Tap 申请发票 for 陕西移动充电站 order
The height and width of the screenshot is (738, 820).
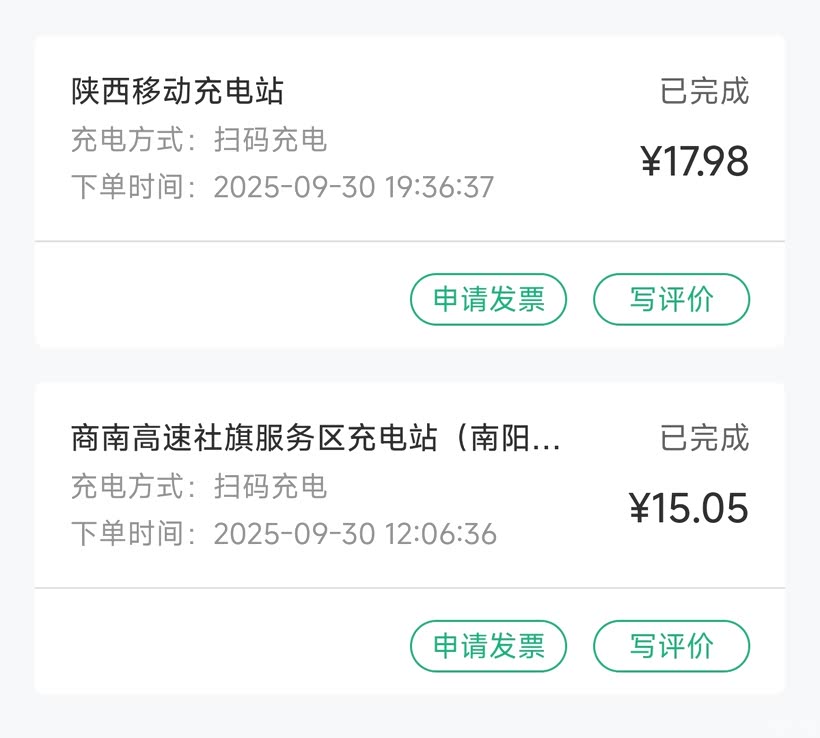(x=488, y=299)
